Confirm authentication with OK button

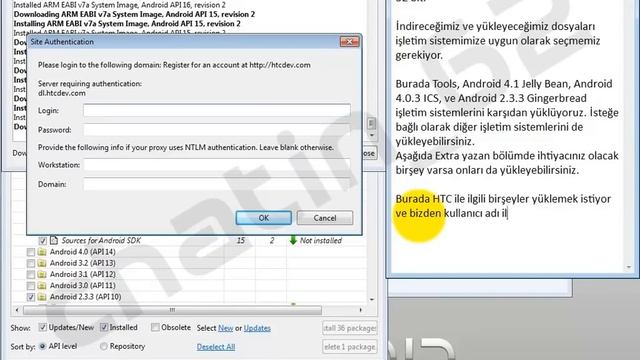pyautogui.click(x=264, y=218)
